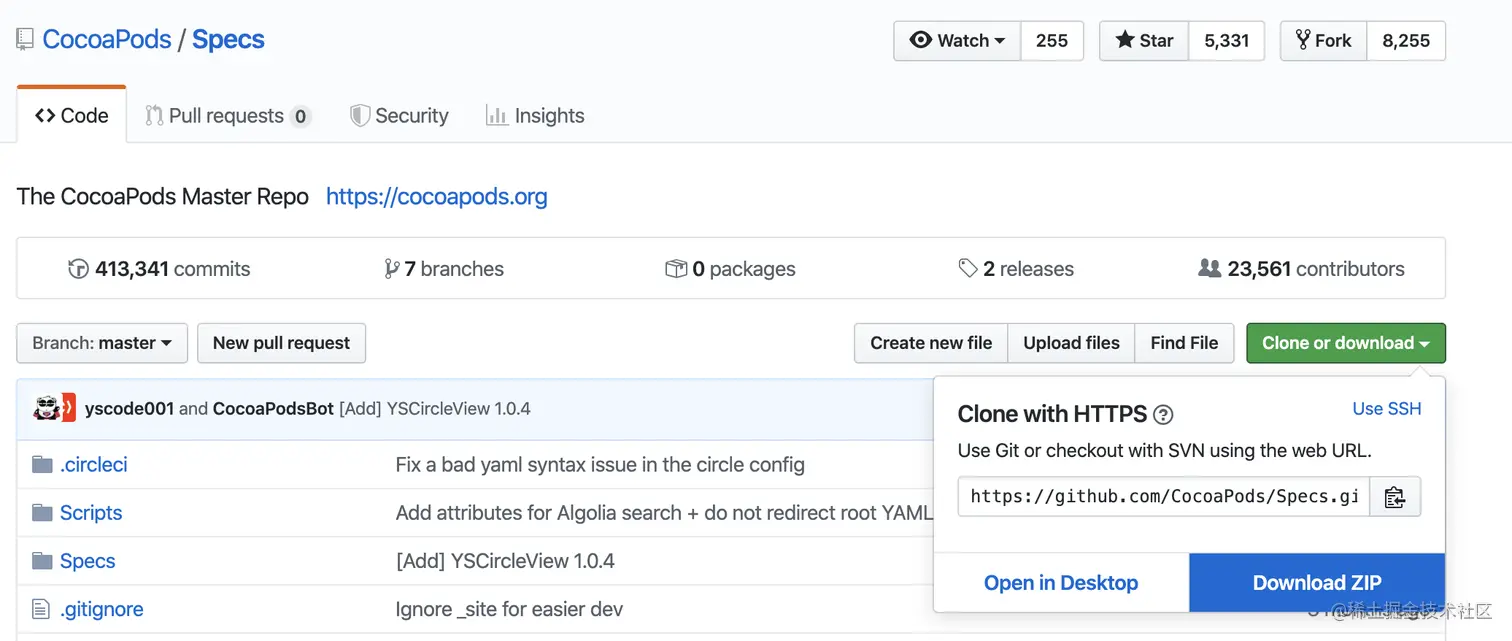Open the cocoapods.org link
The image size is (1512, 641).
(x=436, y=196)
